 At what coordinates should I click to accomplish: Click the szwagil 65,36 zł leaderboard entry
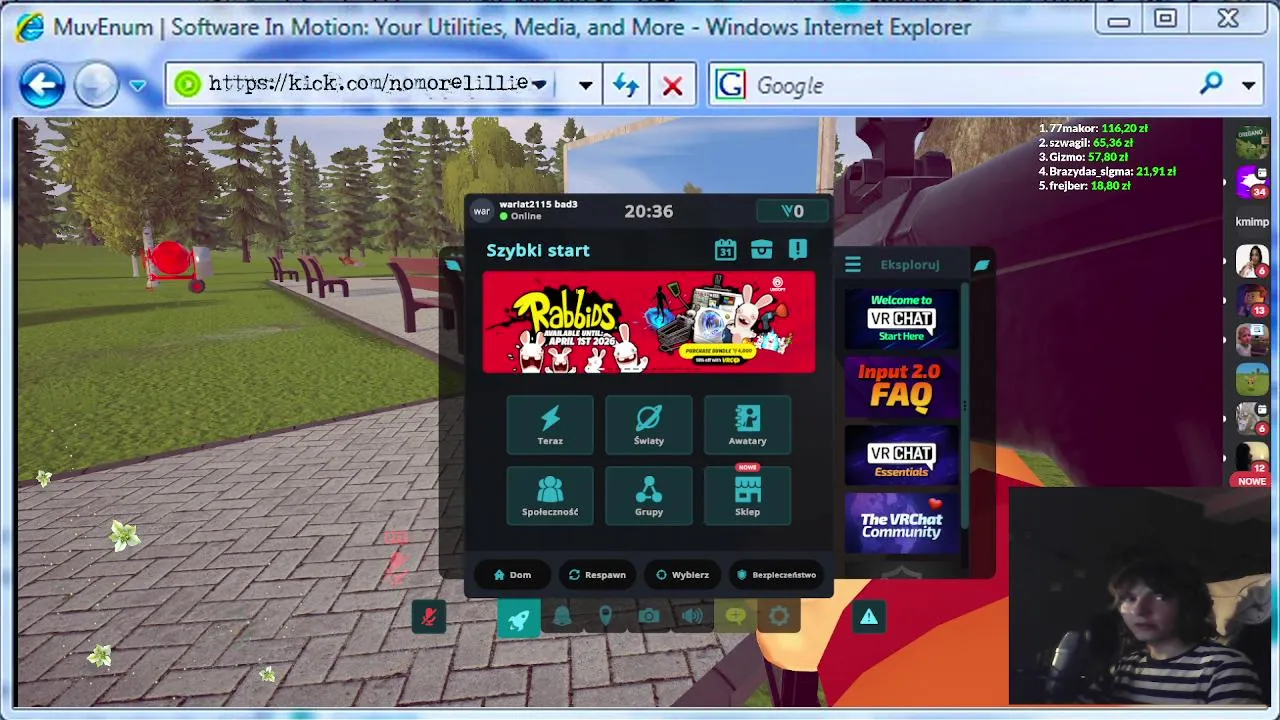click(1085, 143)
